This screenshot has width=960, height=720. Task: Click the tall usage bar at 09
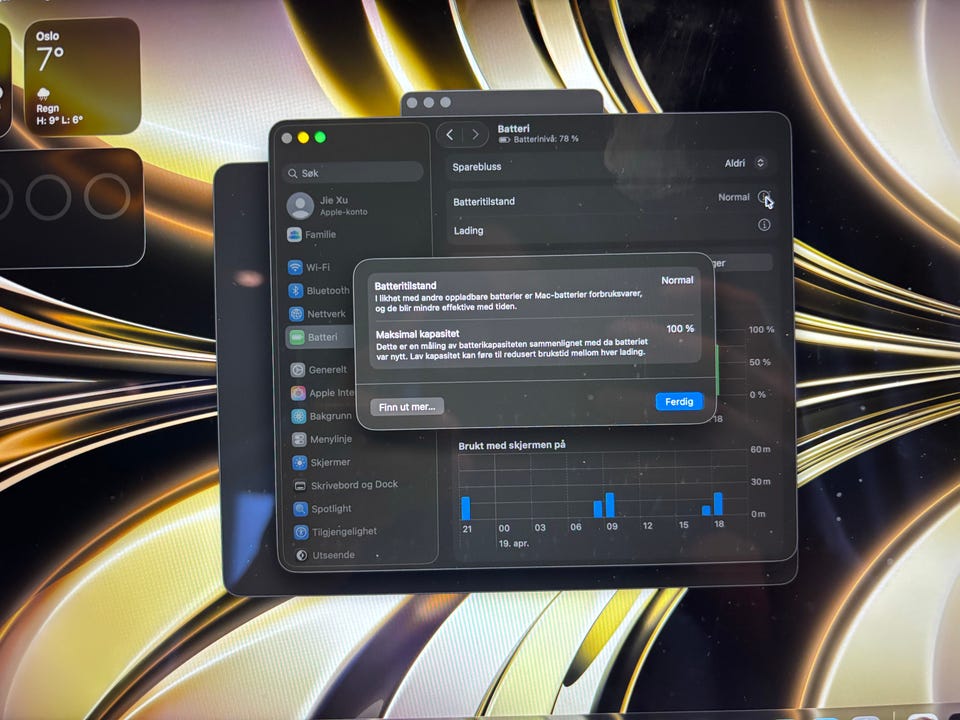[x=610, y=504]
